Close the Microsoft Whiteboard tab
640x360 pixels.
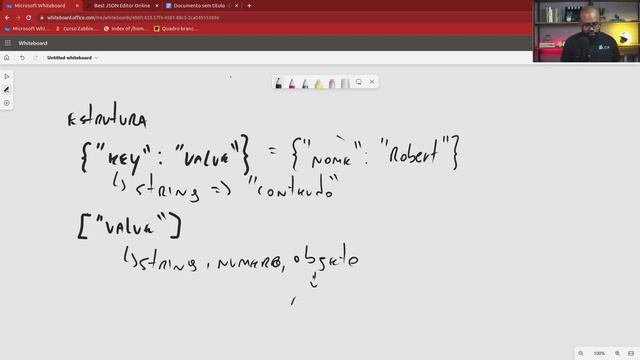tap(77, 6)
